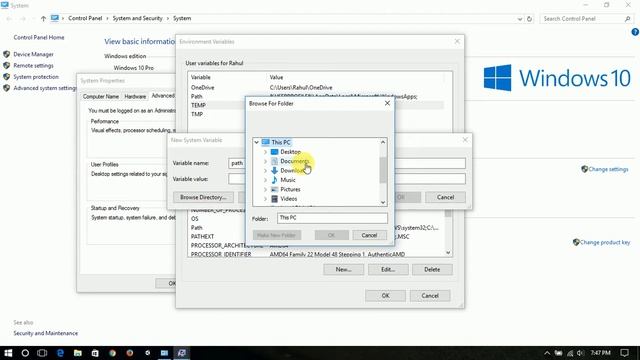Click the Device Manager shield icon
Image resolution: width=640 pixels, height=360 pixels.
pyautogui.click(x=7, y=54)
